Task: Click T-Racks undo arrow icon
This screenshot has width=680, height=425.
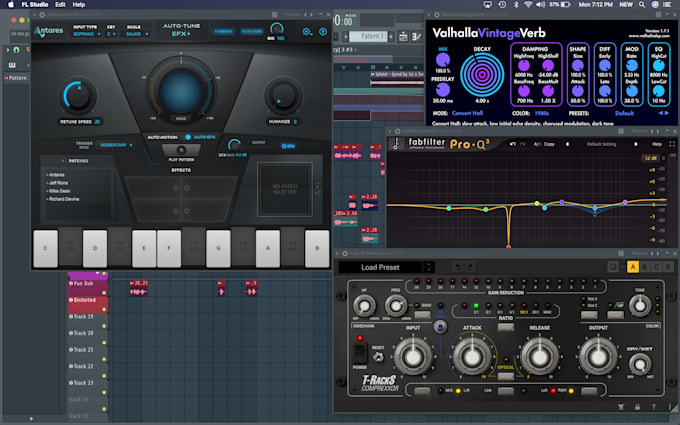Action: [458, 267]
